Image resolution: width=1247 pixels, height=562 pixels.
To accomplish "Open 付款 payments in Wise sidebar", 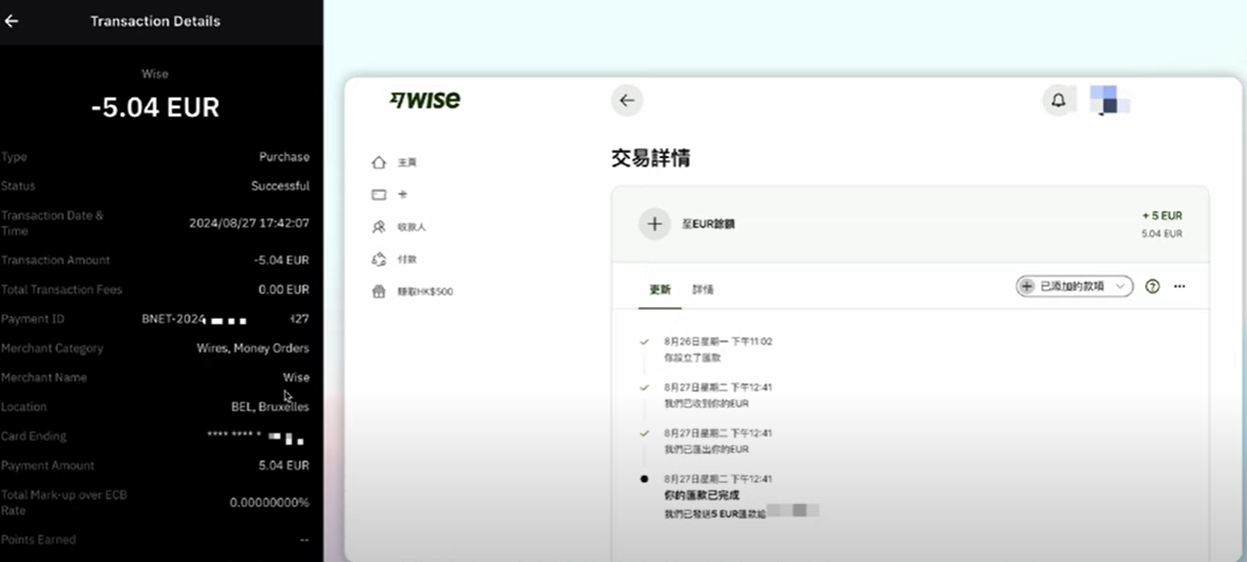I will 395,259.
